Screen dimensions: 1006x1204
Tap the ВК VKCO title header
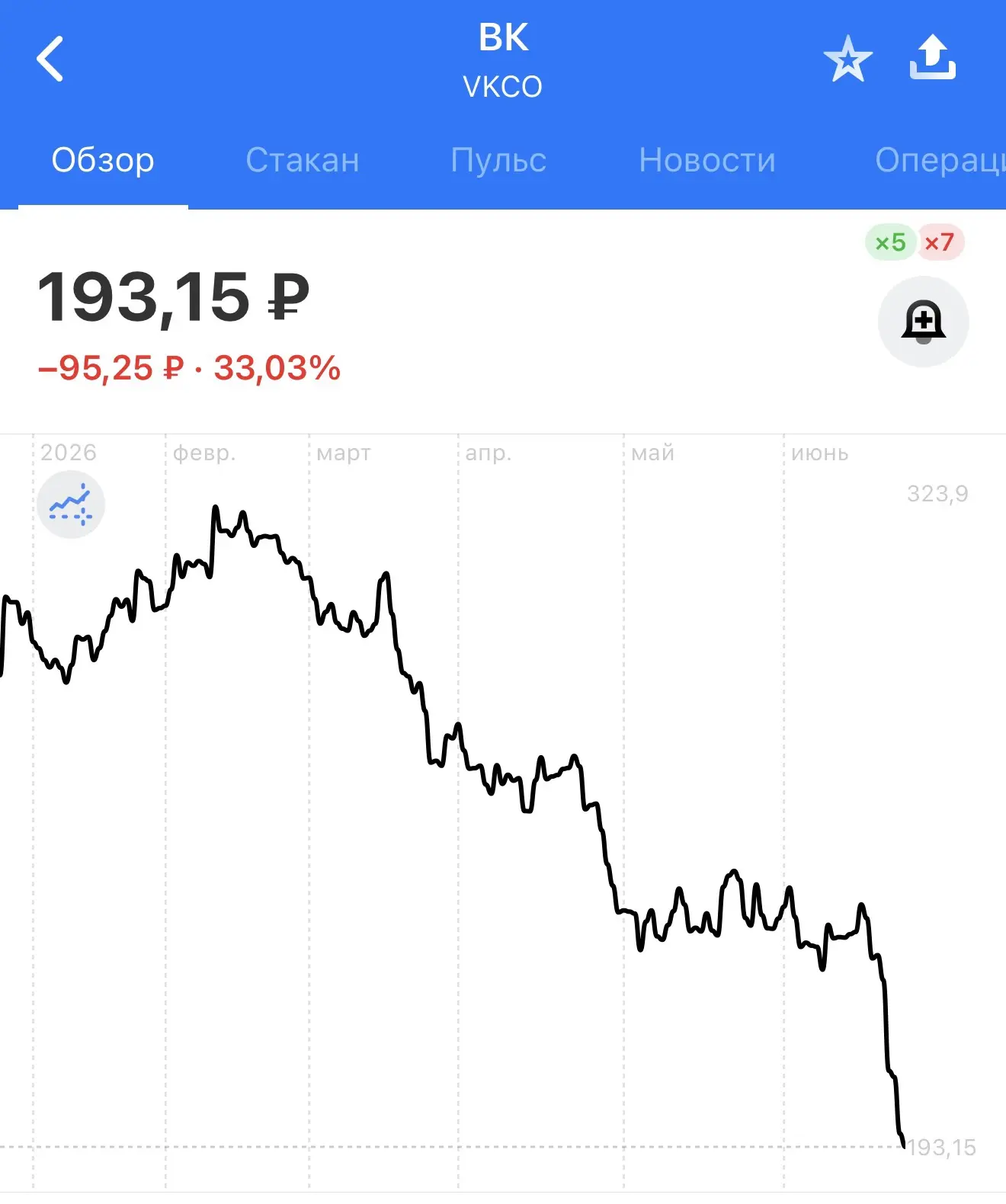(503, 60)
